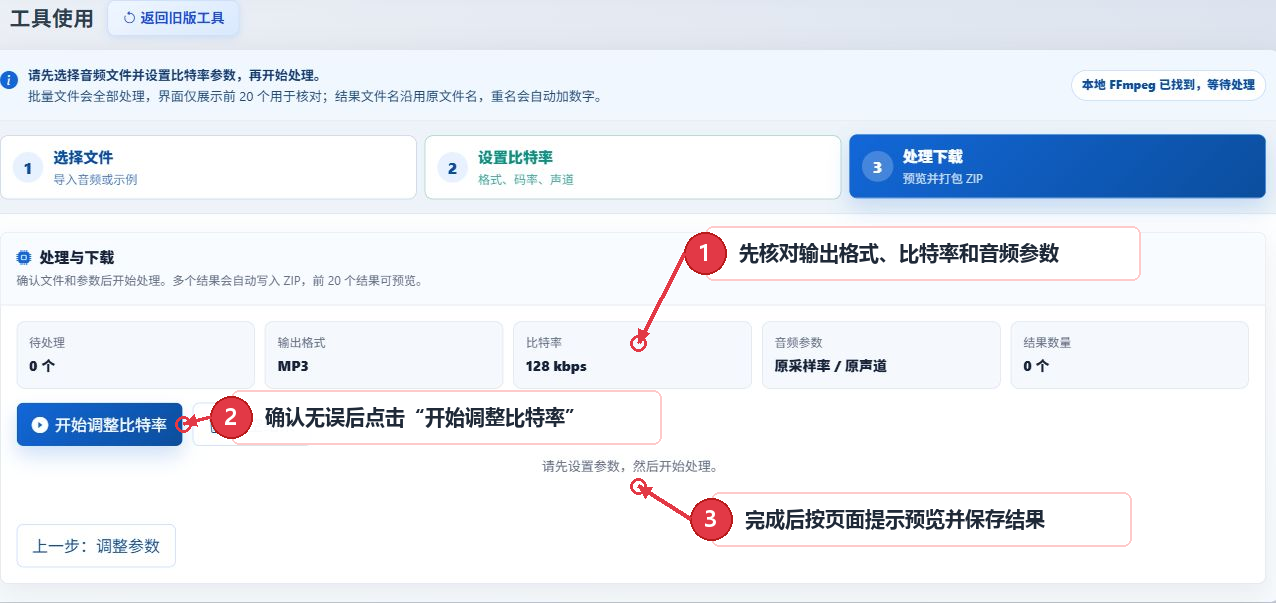Click the 输出格式 MP3 card
Viewport: 1276px width, 603px height.
pos(384,355)
